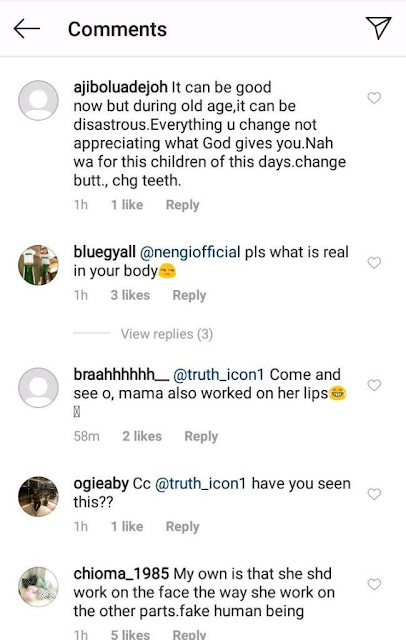The height and width of the screenshot is (640, 406).
Task: Open ajiboluadejoh's default profile avatar
Action: 38,100
